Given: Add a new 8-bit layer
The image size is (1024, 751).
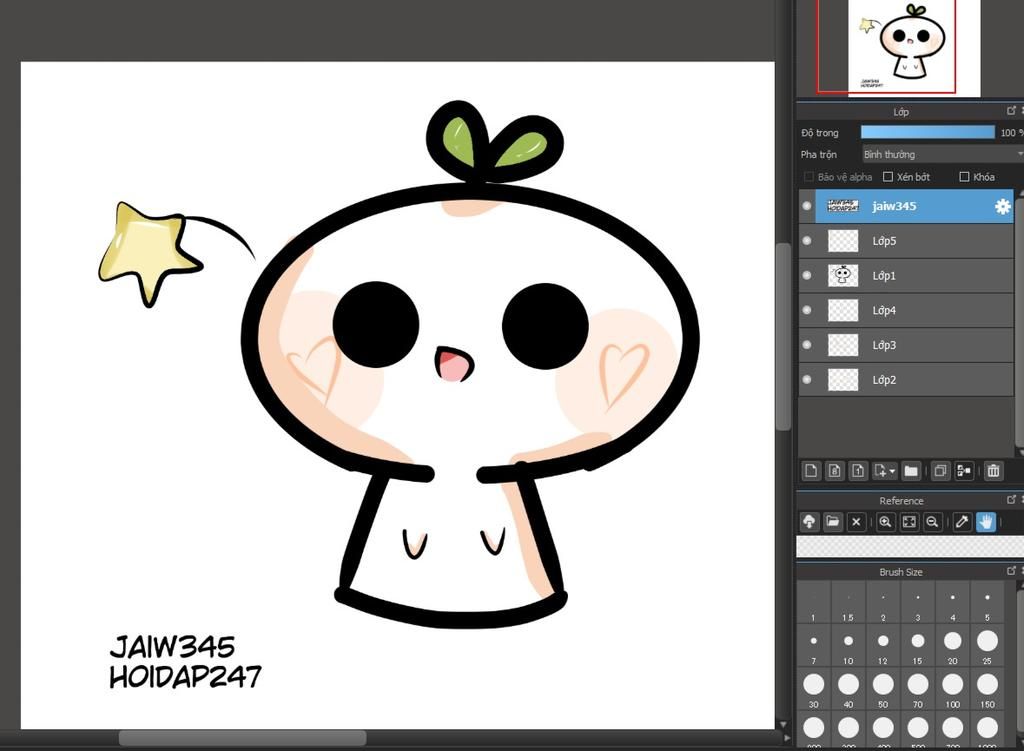Looking at the screenshot, I should tap(835, 470).
